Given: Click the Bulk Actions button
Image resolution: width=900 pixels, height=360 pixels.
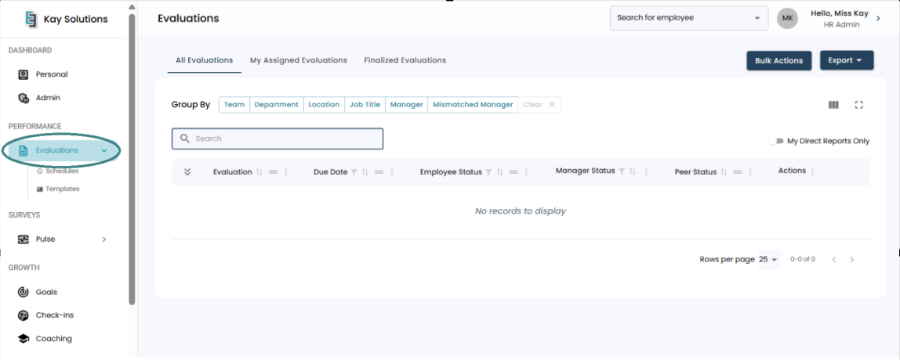Looking at the screenshot, I should [779, 60].
